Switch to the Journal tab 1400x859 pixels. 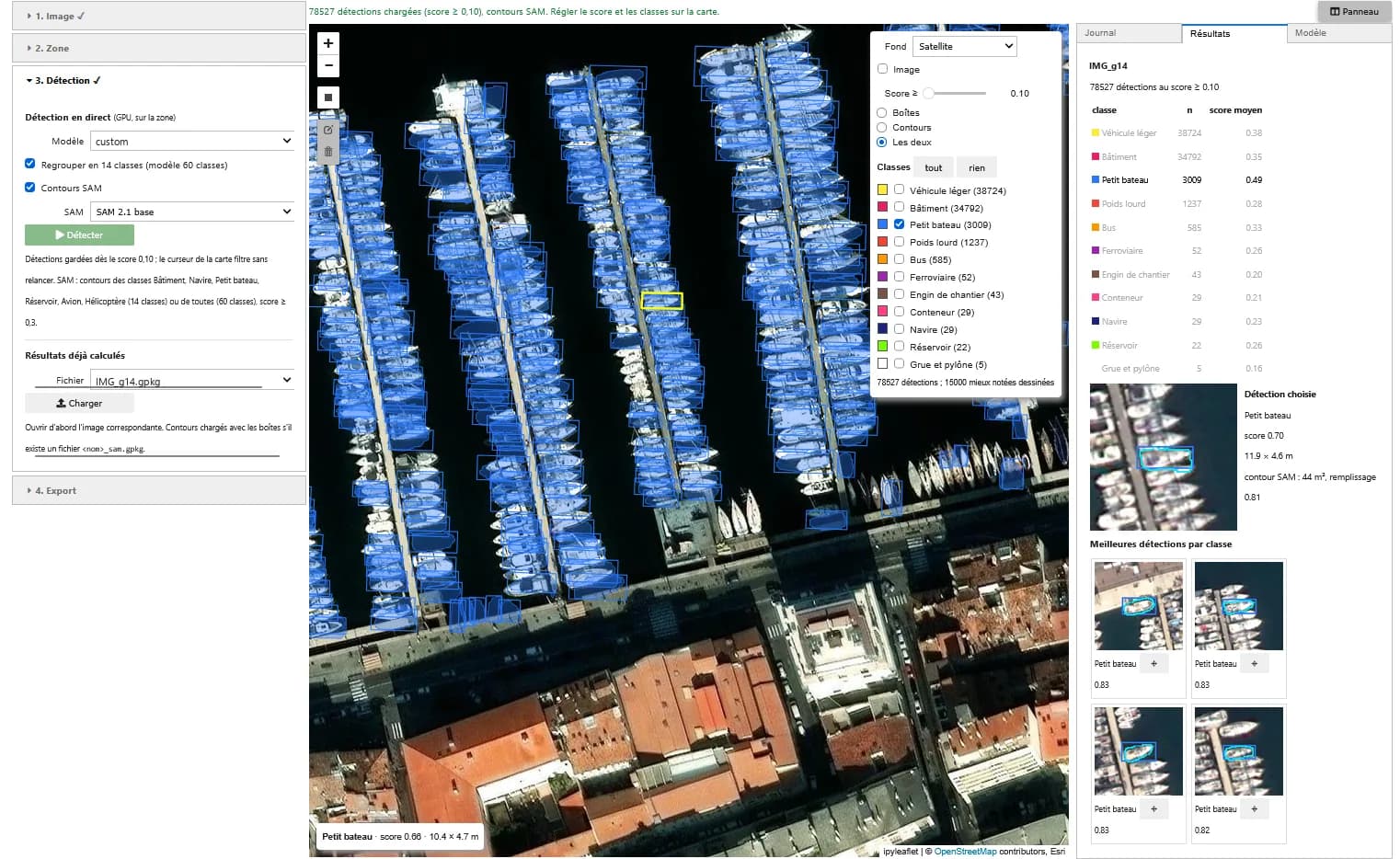(x=1129, y=33)
